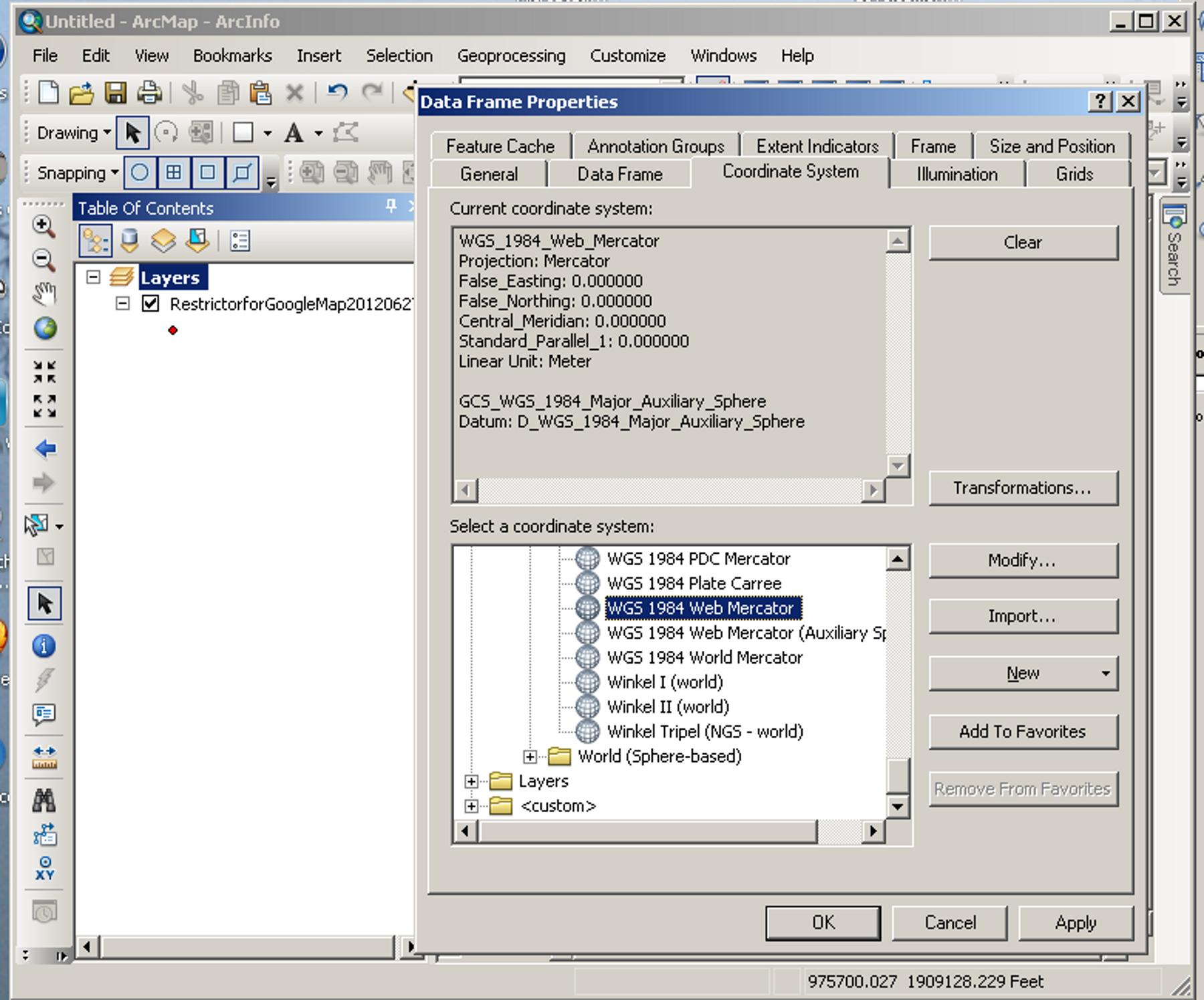Collapse the Layers data frame in TOC
The width and height of the screenshot is (1204, 1000).
(93, 277)
